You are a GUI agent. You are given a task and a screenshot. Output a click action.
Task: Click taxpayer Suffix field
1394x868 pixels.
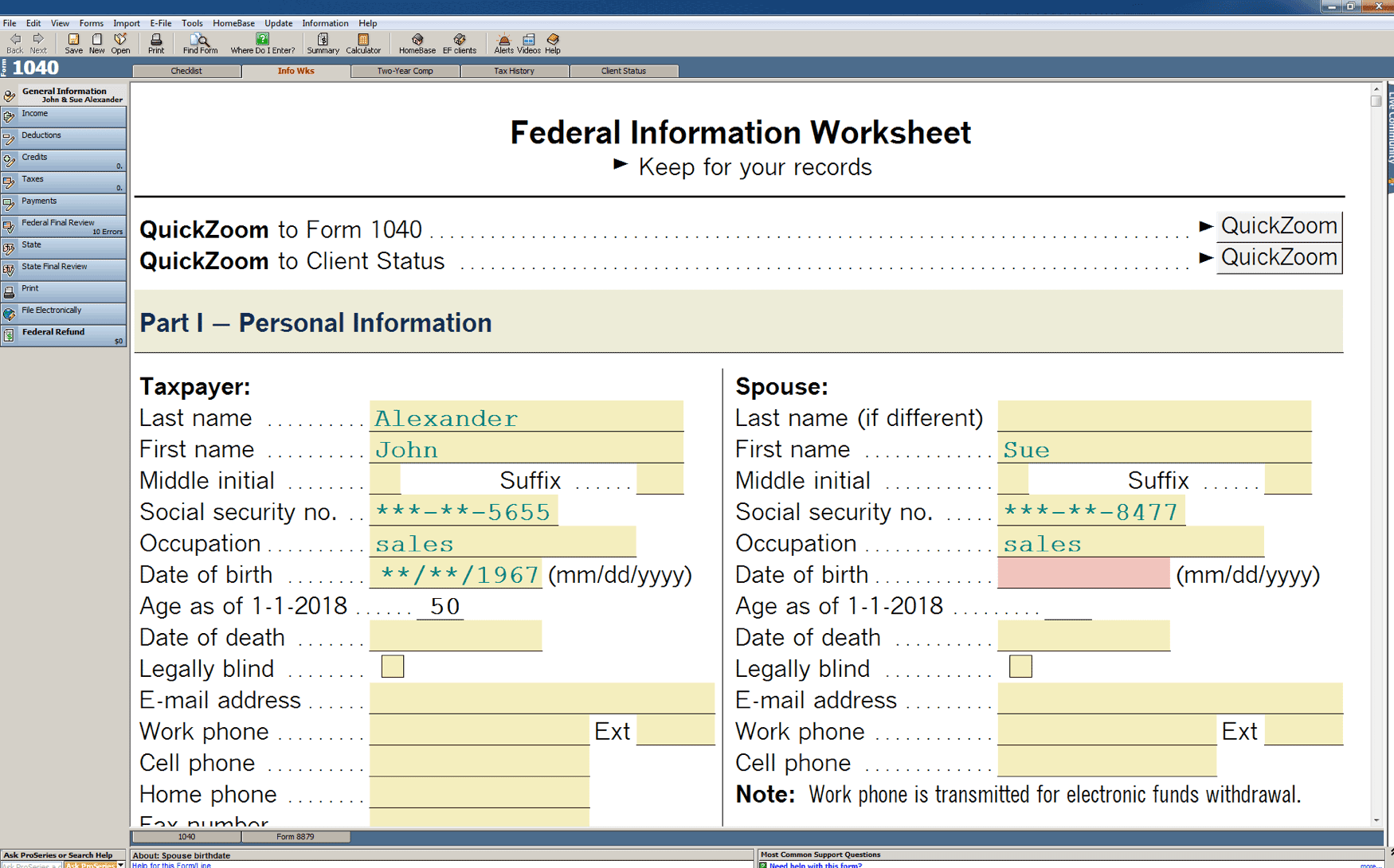coord(660,479)
